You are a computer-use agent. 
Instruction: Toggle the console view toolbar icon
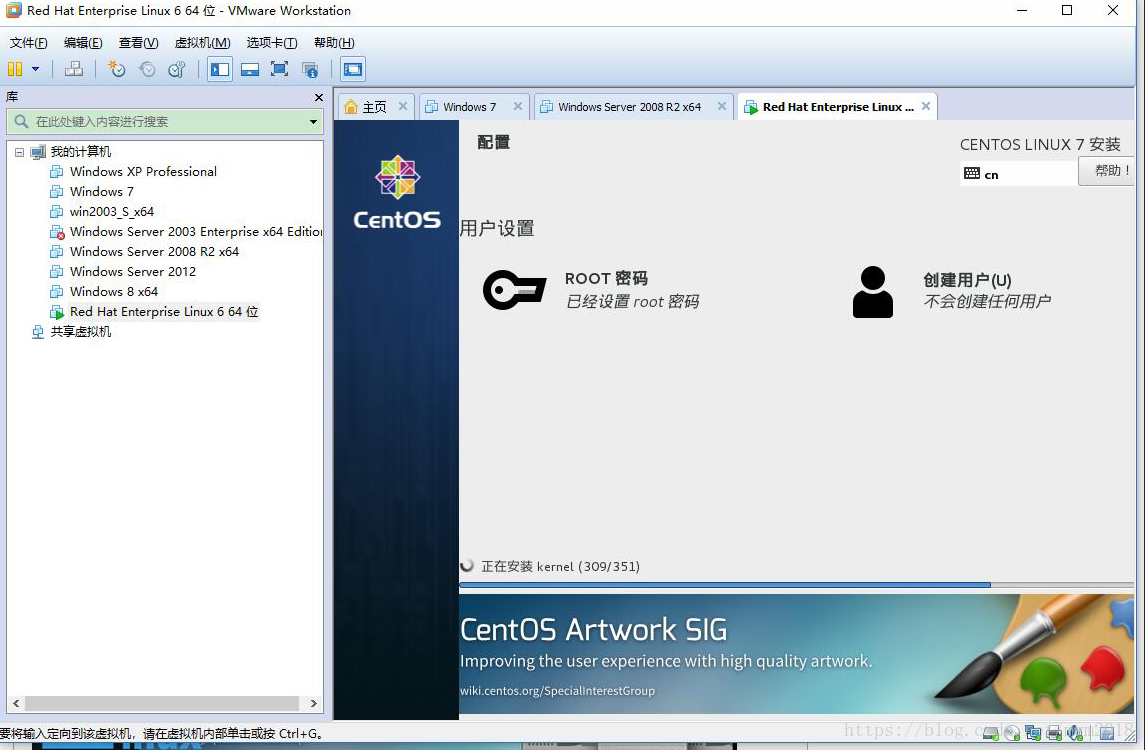353,69
